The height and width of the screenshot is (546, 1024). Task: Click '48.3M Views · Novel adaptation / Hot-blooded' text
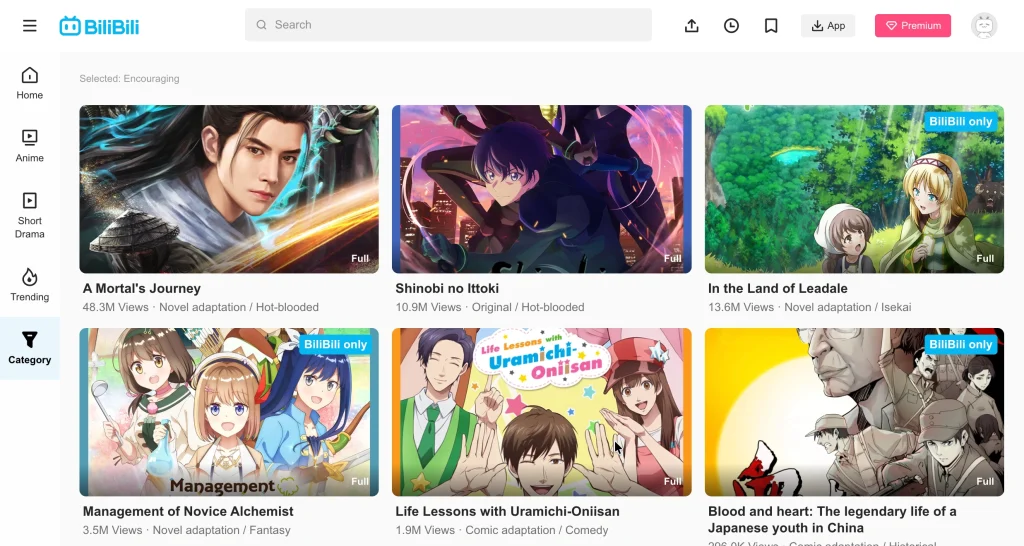[x=200, y=307]
